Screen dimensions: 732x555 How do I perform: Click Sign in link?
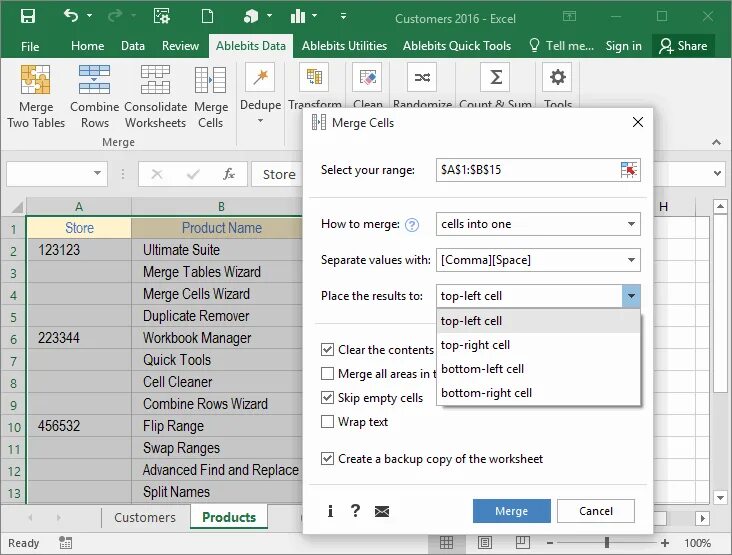[623, 46]
